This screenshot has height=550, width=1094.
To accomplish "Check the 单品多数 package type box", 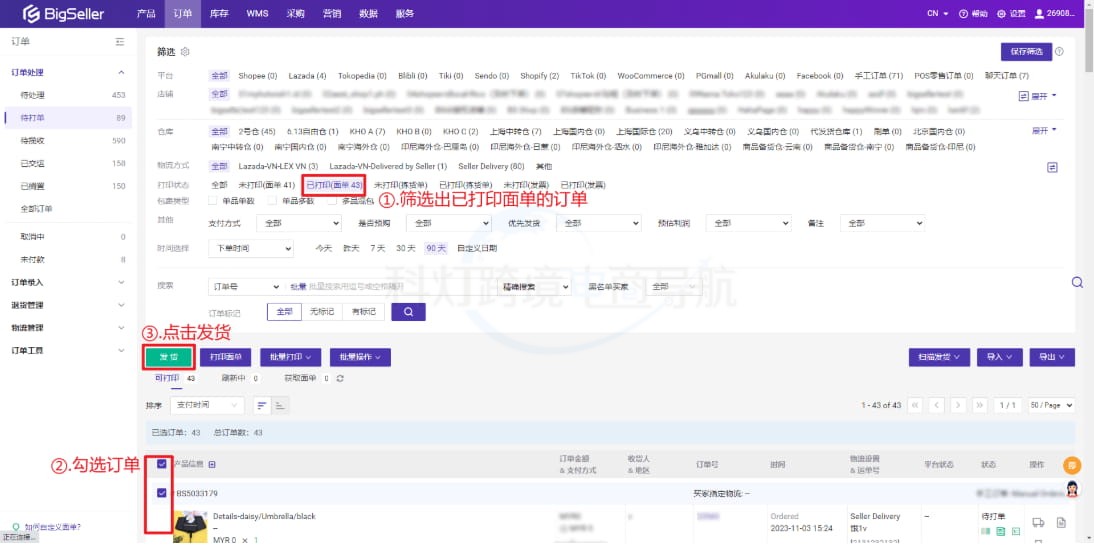I will 273,201.
